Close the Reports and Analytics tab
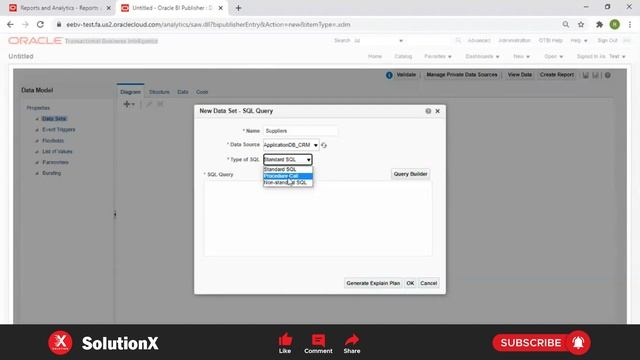 click(x=109, y=8)
